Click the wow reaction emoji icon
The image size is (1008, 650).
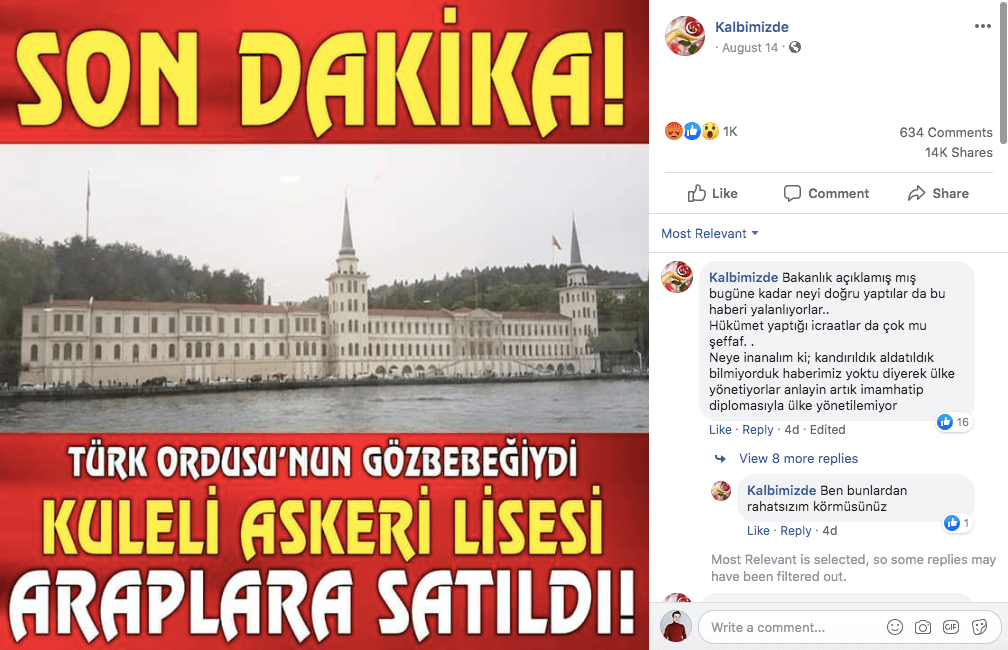[710, 131]
